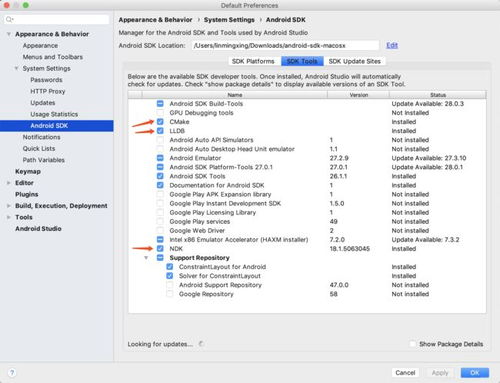500x383 pixels.
Task: Check the GPU Debugging tools checkbox
Action: coord(160,113)
